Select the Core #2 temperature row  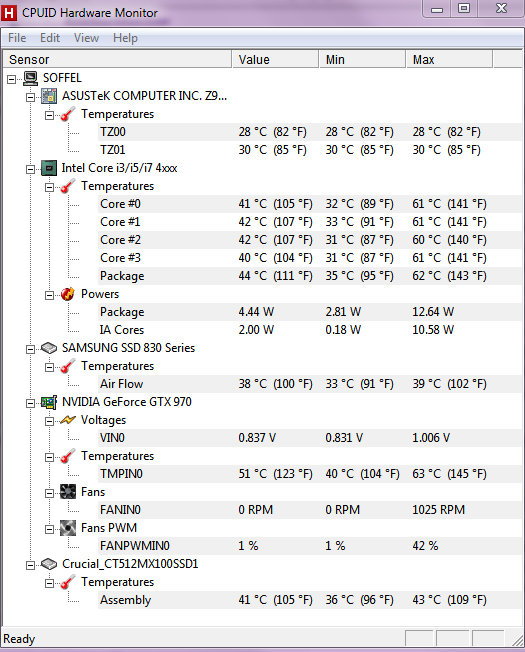[x=310, y=240]
